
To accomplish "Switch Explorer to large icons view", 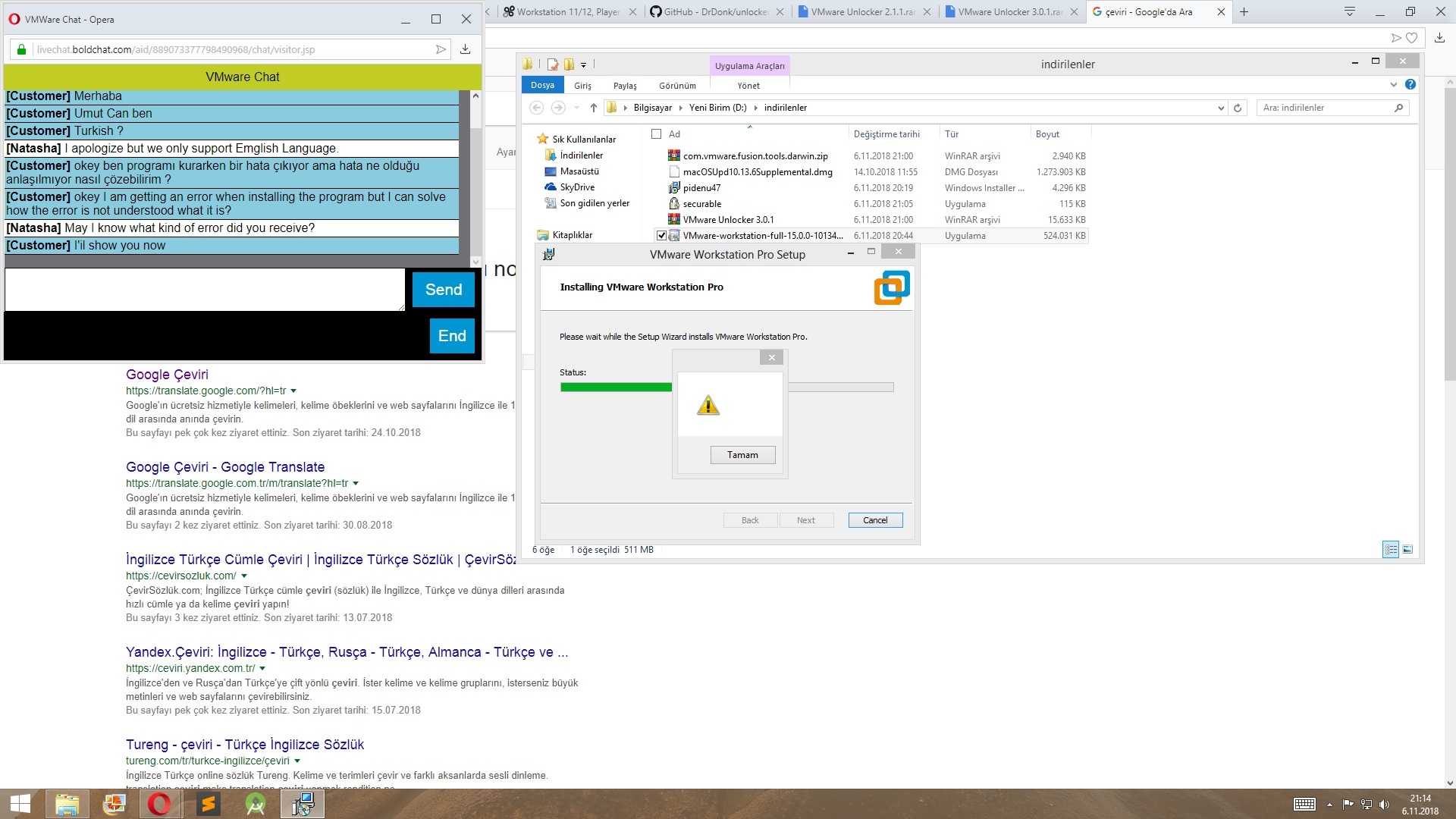I will click(1407, 550).
